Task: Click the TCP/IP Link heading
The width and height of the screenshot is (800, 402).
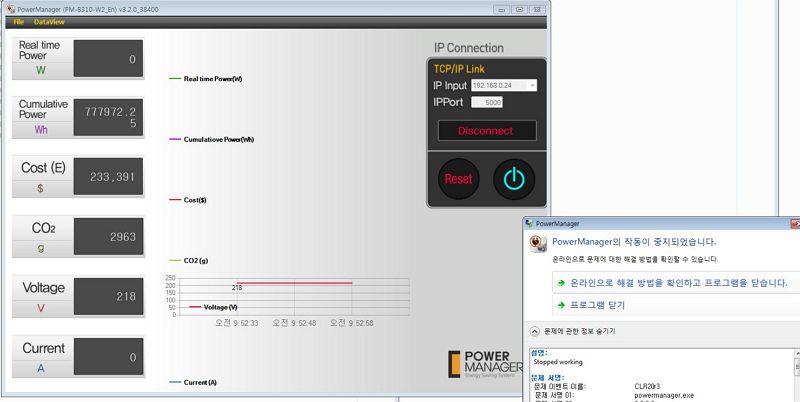Action: click(x=459, y=69)
